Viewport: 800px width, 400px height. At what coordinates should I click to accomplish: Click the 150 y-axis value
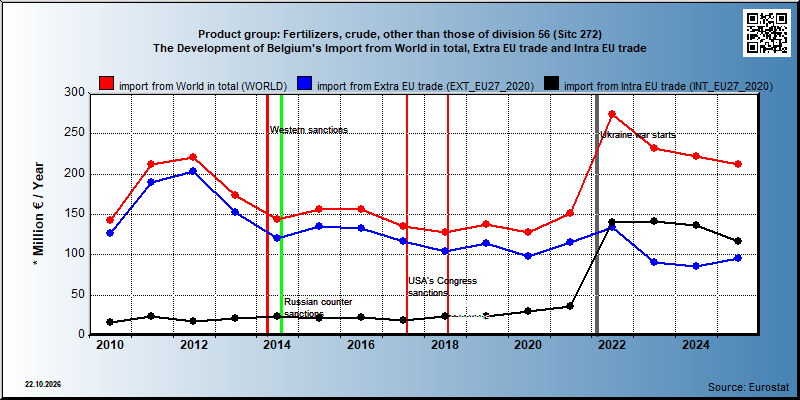click(x=74, y=214)
